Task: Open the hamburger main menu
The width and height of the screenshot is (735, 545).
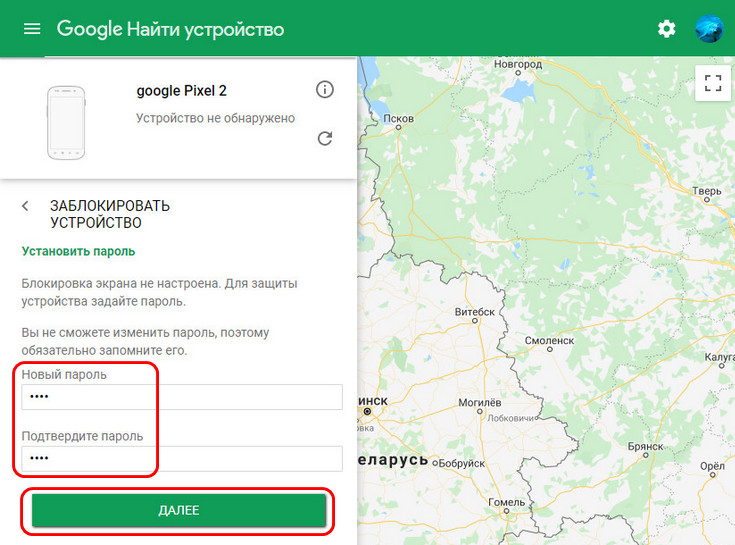Action: point(32,29)
